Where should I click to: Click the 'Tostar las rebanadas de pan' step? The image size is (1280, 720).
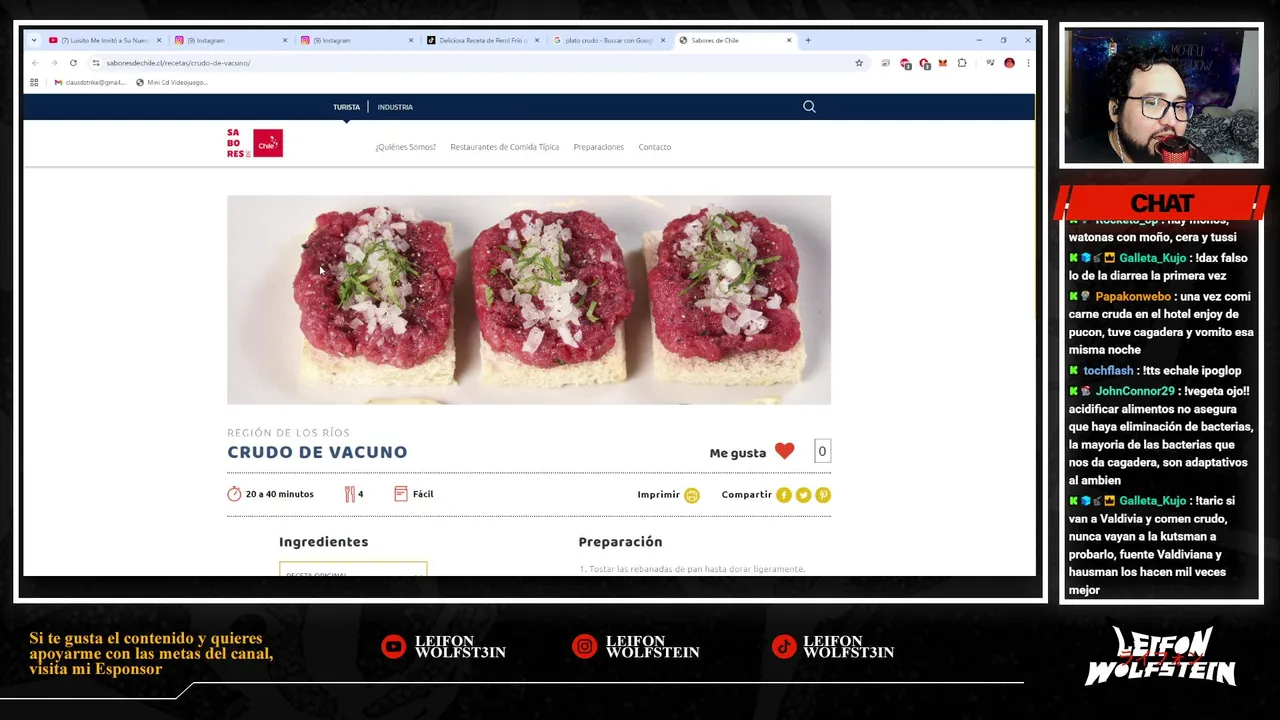692,569
